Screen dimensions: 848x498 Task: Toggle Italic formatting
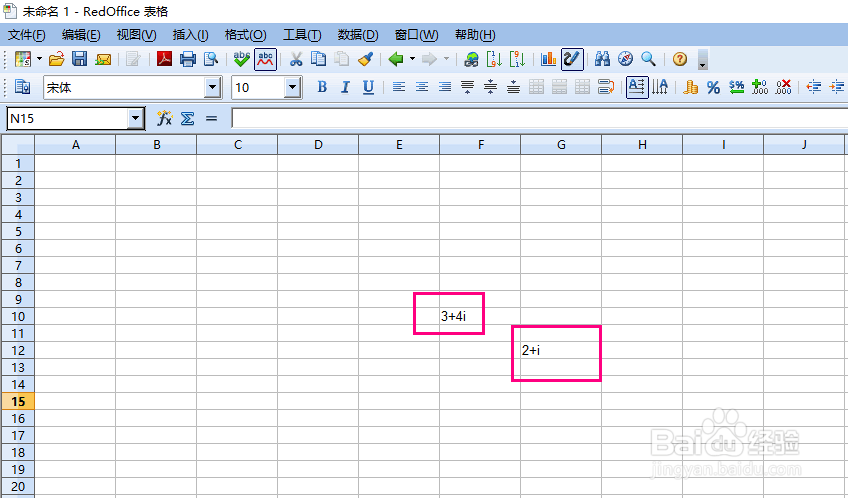[x=345, y=87]
